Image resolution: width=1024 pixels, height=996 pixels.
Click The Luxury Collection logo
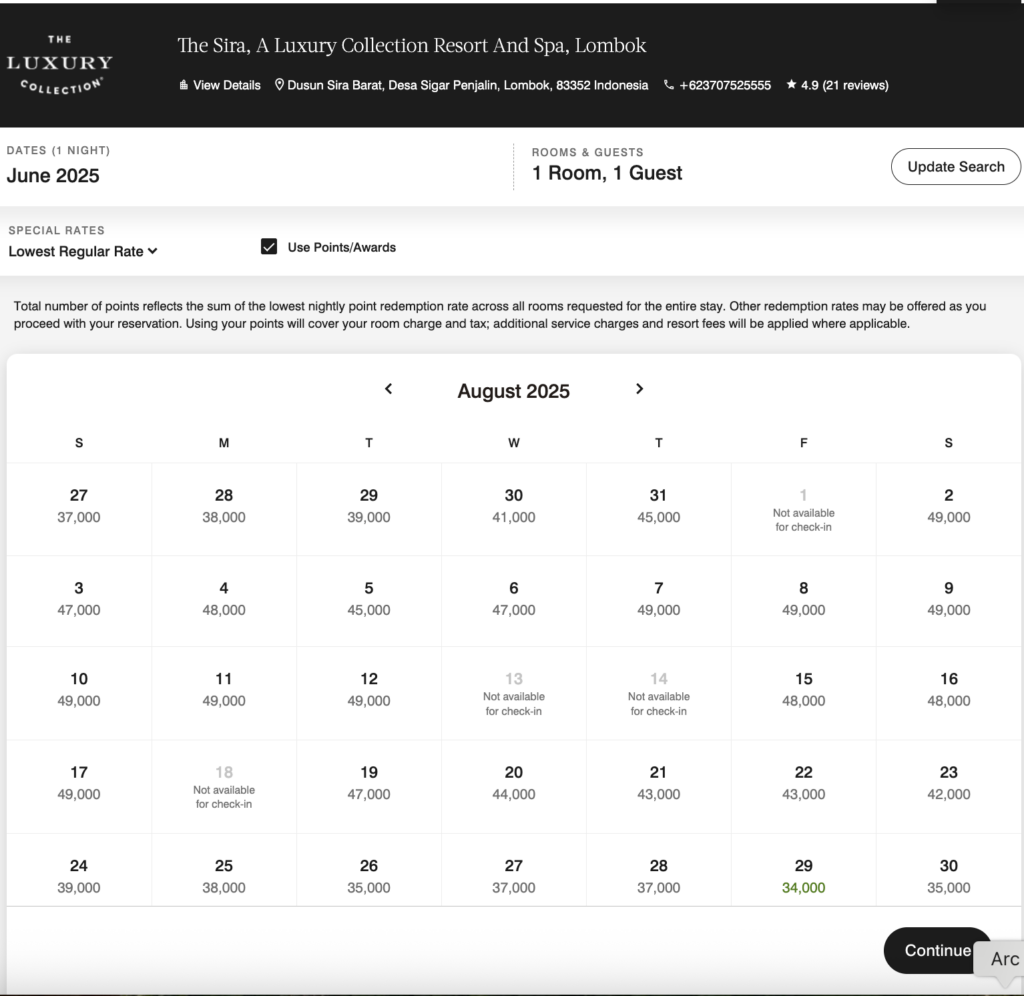tap(59, 65)
